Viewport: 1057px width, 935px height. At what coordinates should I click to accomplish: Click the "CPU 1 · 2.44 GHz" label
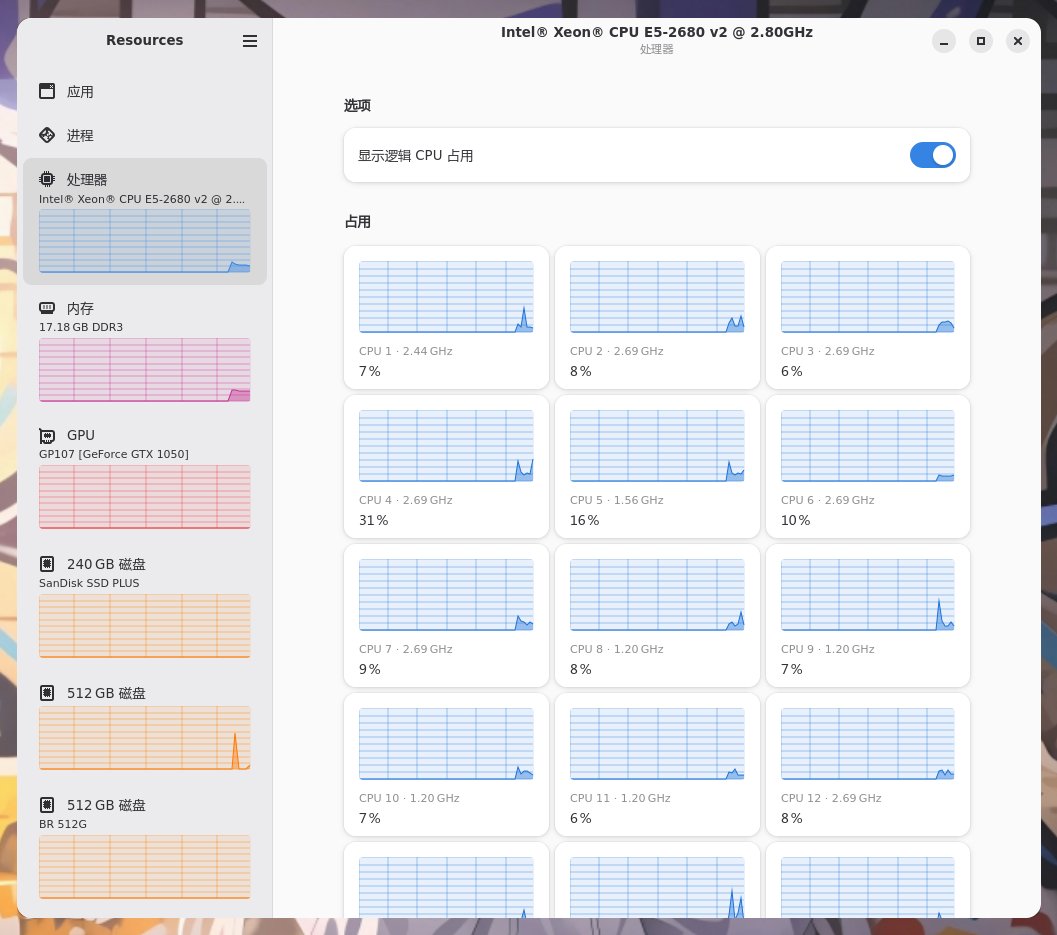click(406, 351)
